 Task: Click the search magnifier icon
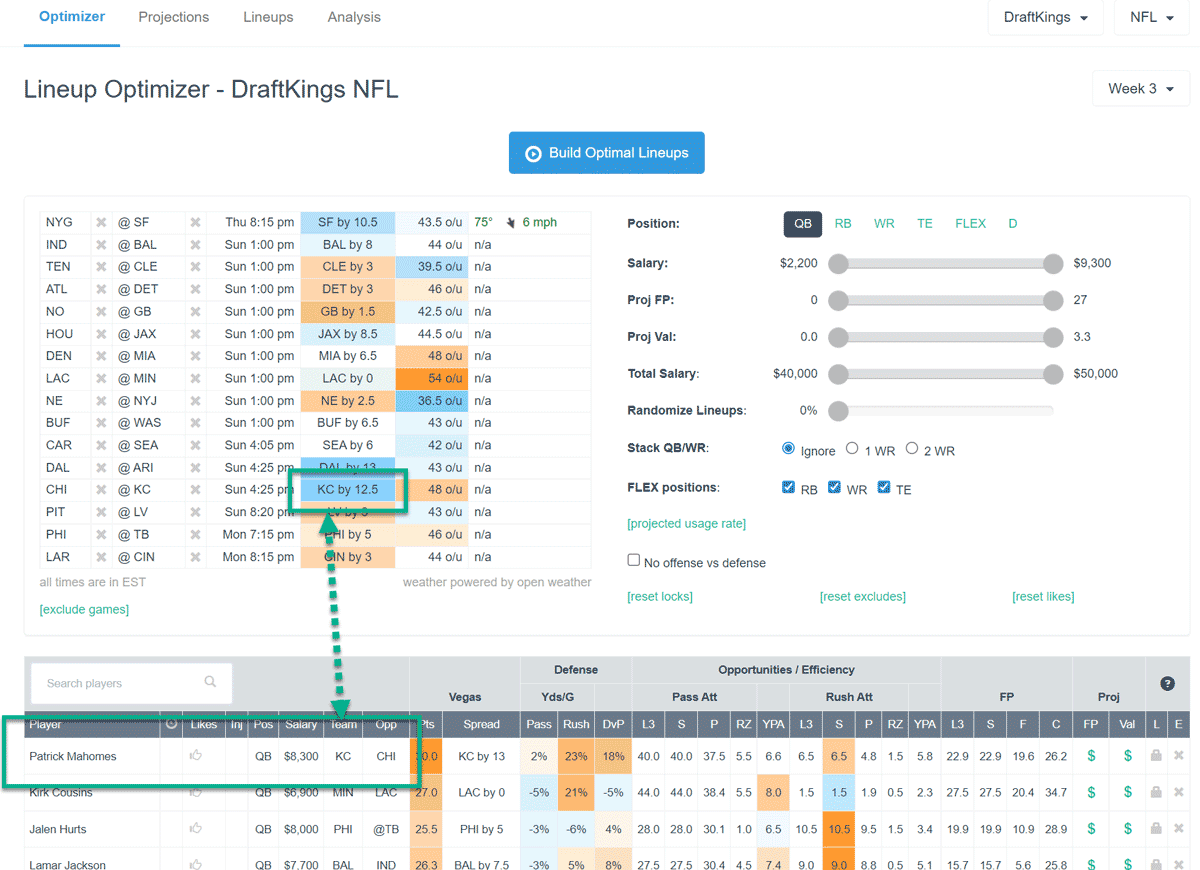pos(210,682)
